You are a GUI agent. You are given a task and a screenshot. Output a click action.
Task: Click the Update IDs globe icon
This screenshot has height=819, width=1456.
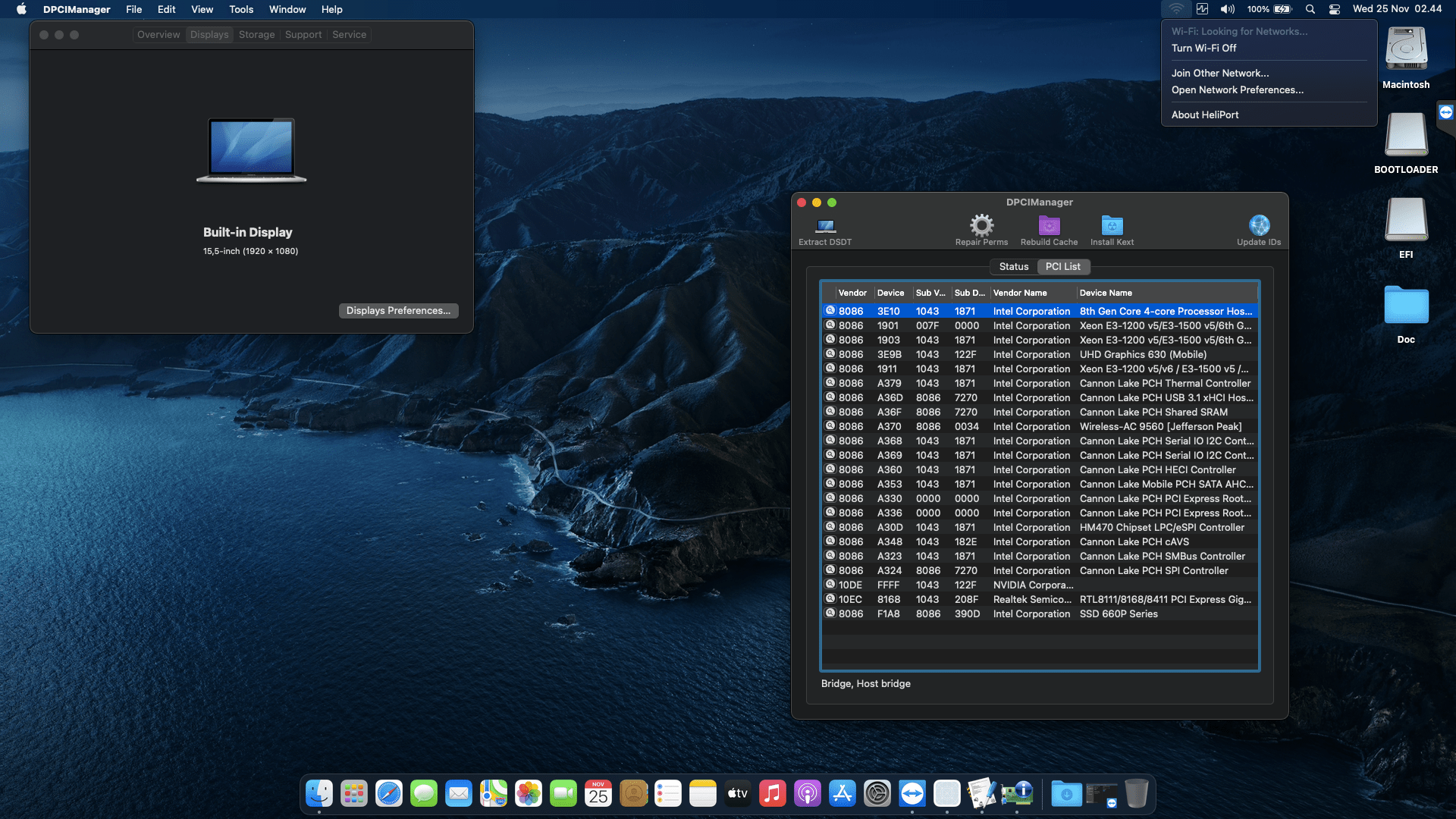1259,226
